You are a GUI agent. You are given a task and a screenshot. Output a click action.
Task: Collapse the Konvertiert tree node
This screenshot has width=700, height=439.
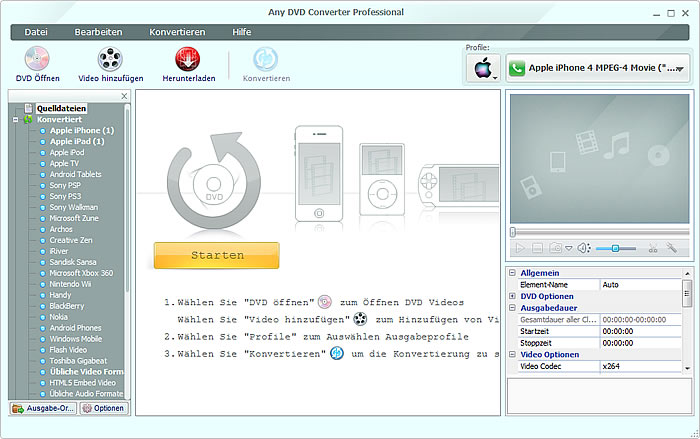tap(16, 119)
